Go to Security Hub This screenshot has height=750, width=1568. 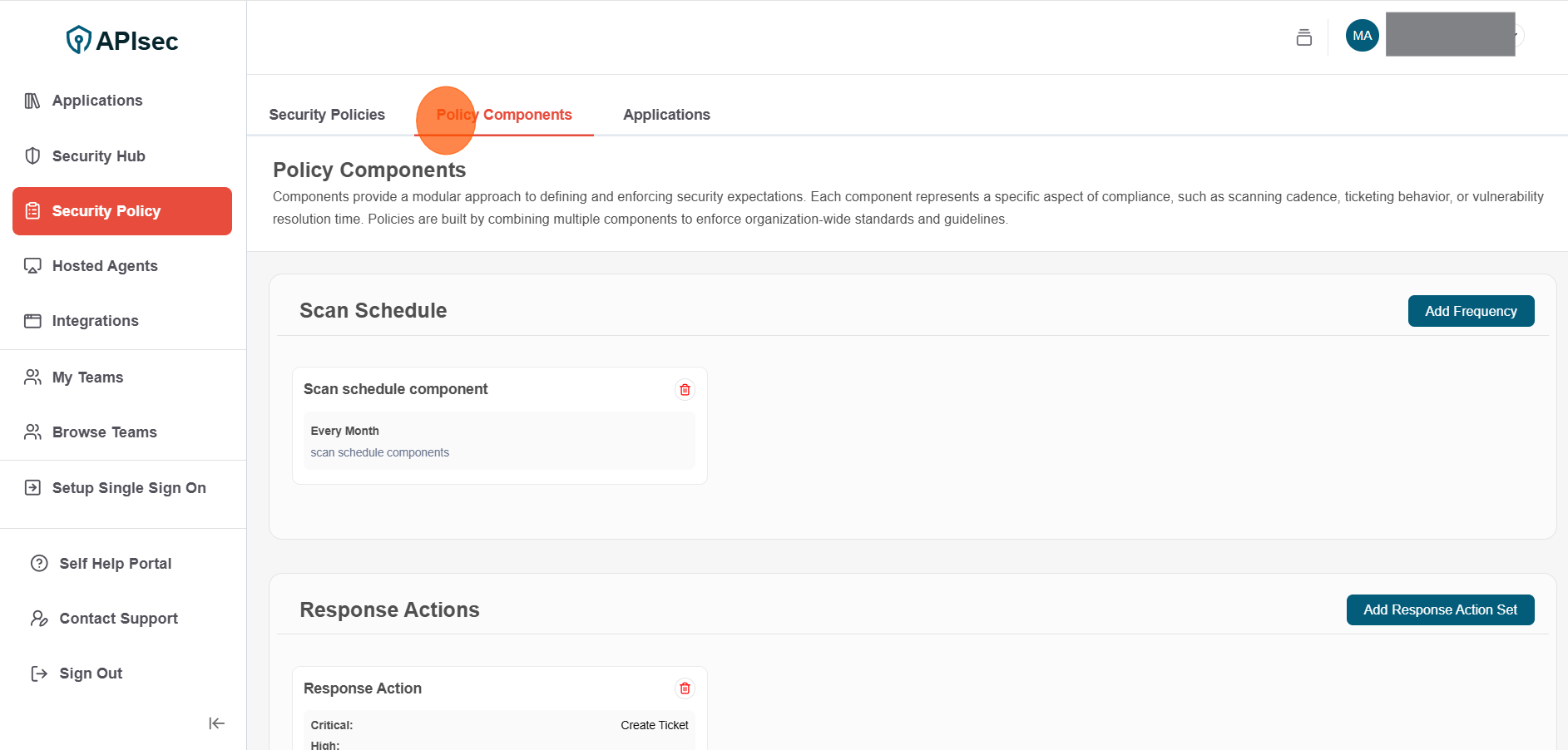pos(98,156)
